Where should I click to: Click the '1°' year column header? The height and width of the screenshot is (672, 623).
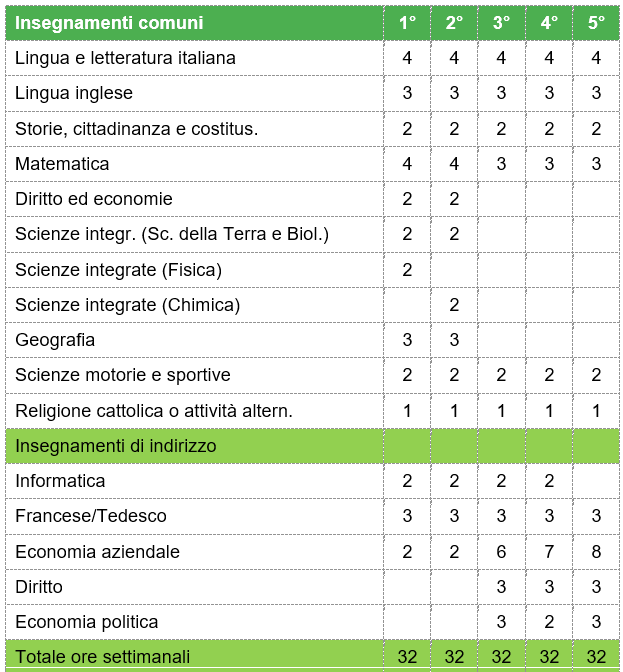407,22
